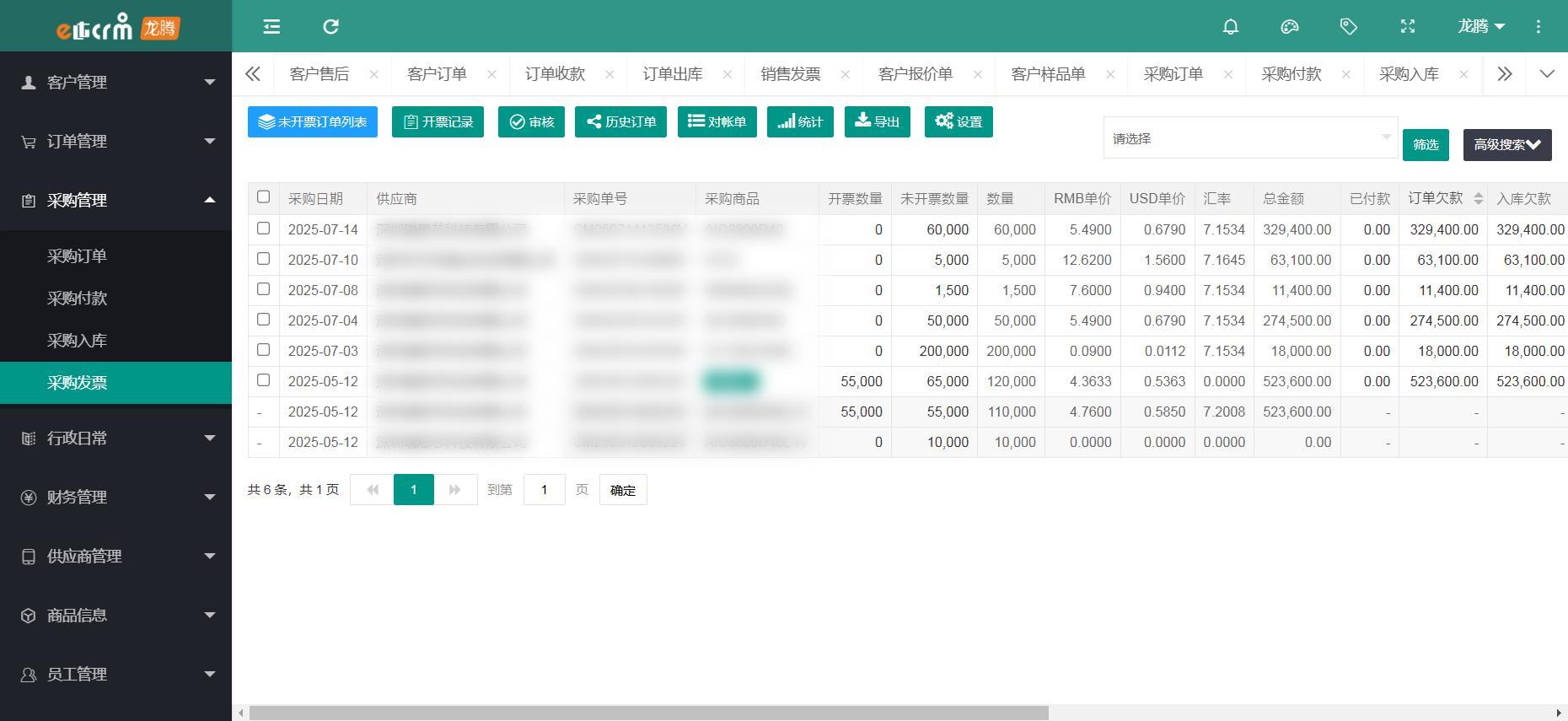1568x721 pixels.
Task: Switch to the 采购订单 tab
Action: click(x=1173, y=74)
